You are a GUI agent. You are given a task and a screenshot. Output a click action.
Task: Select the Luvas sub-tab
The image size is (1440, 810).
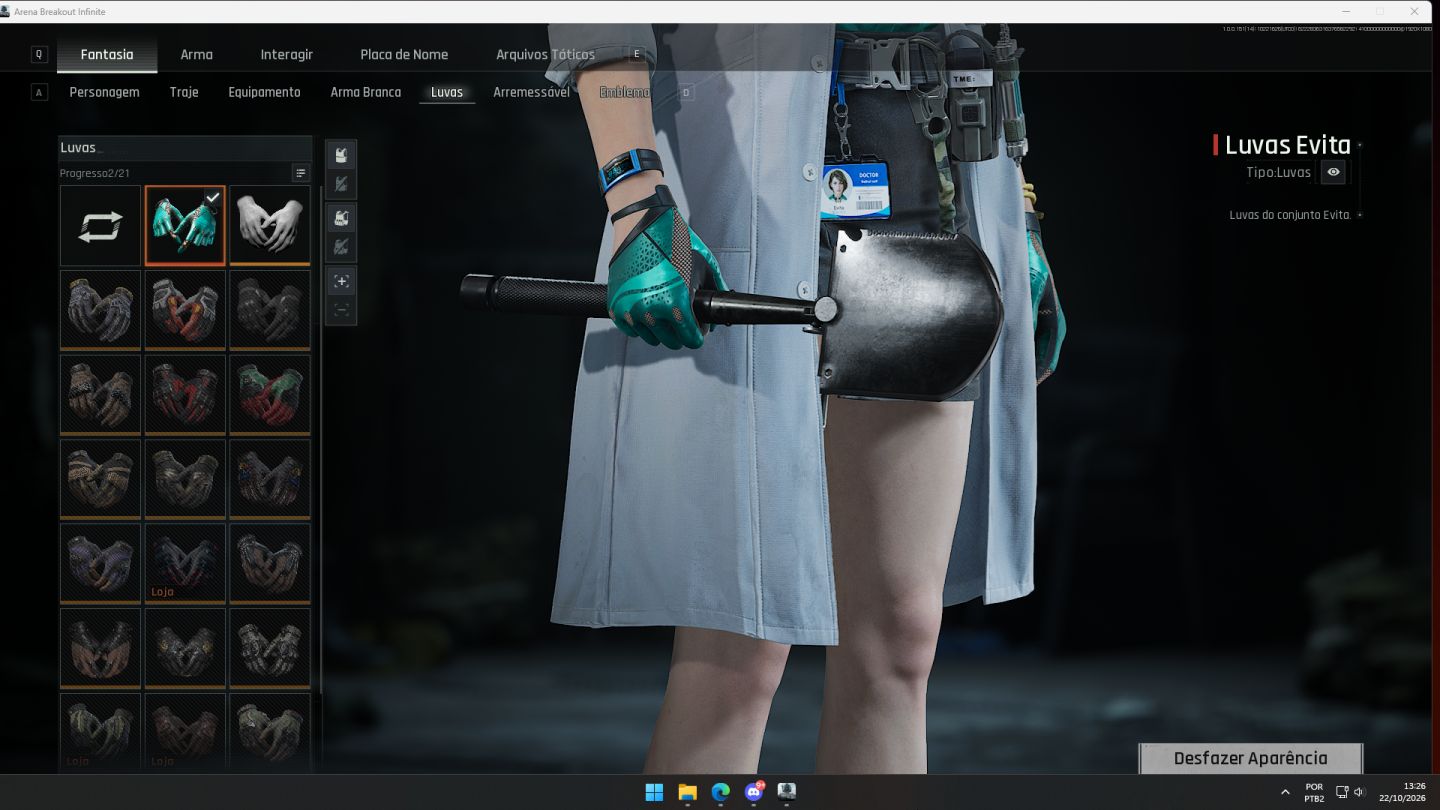(x=447, y=92)
